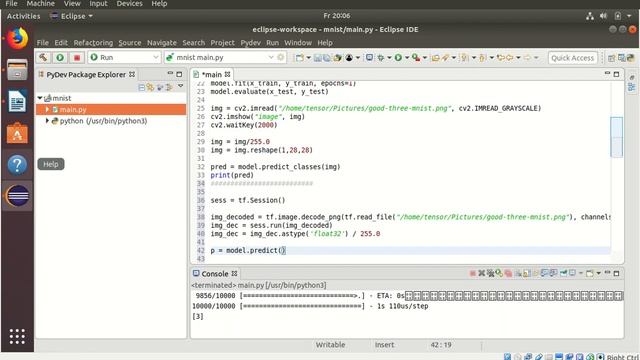Click Show Applications grid in dock
Image resolution: width=640 pixels, height=360 pixels.
(17, 336)
